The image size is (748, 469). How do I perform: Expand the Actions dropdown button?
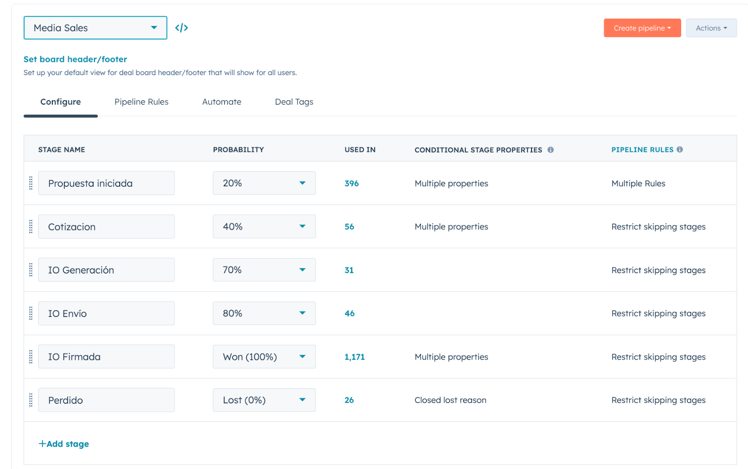pos(711,28)
